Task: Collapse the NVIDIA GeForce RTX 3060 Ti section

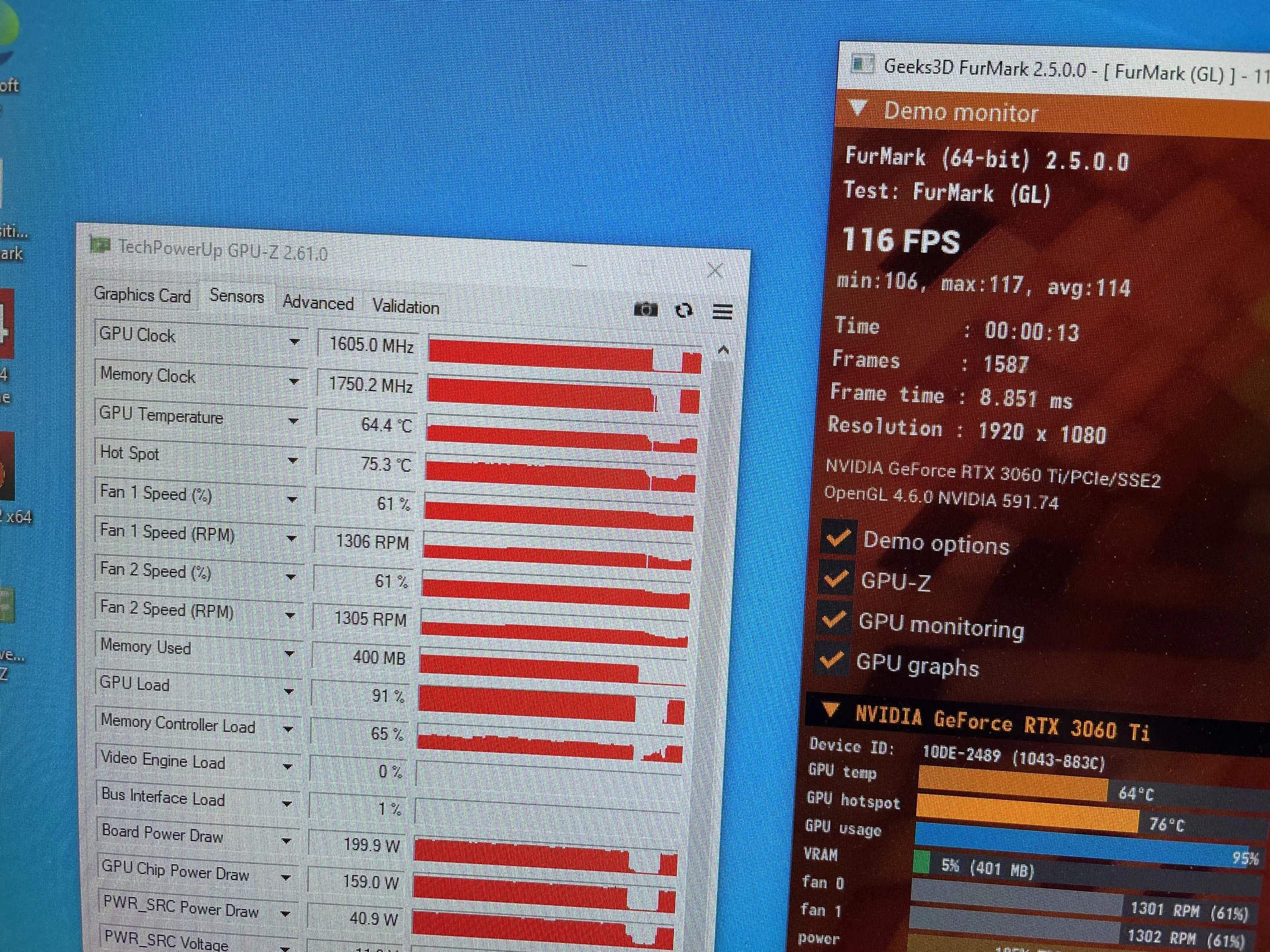Action: click(x=830, y=711)
